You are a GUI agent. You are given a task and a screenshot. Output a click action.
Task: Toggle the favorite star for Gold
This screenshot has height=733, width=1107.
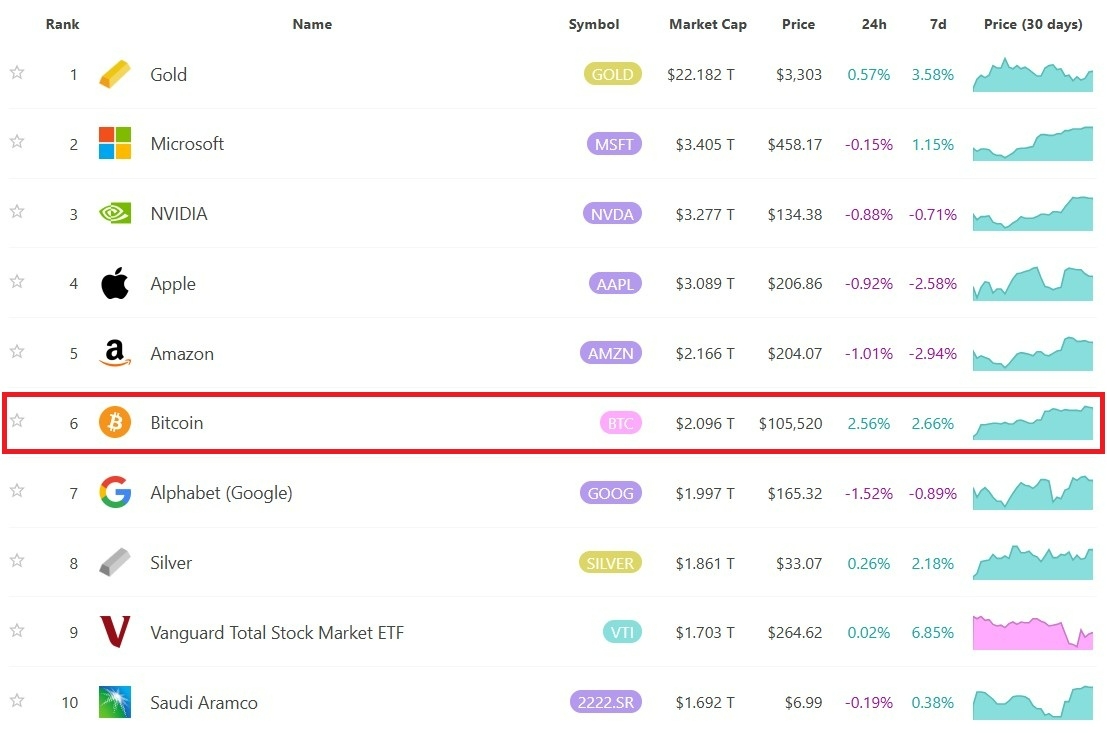click(x=17, y=73)
